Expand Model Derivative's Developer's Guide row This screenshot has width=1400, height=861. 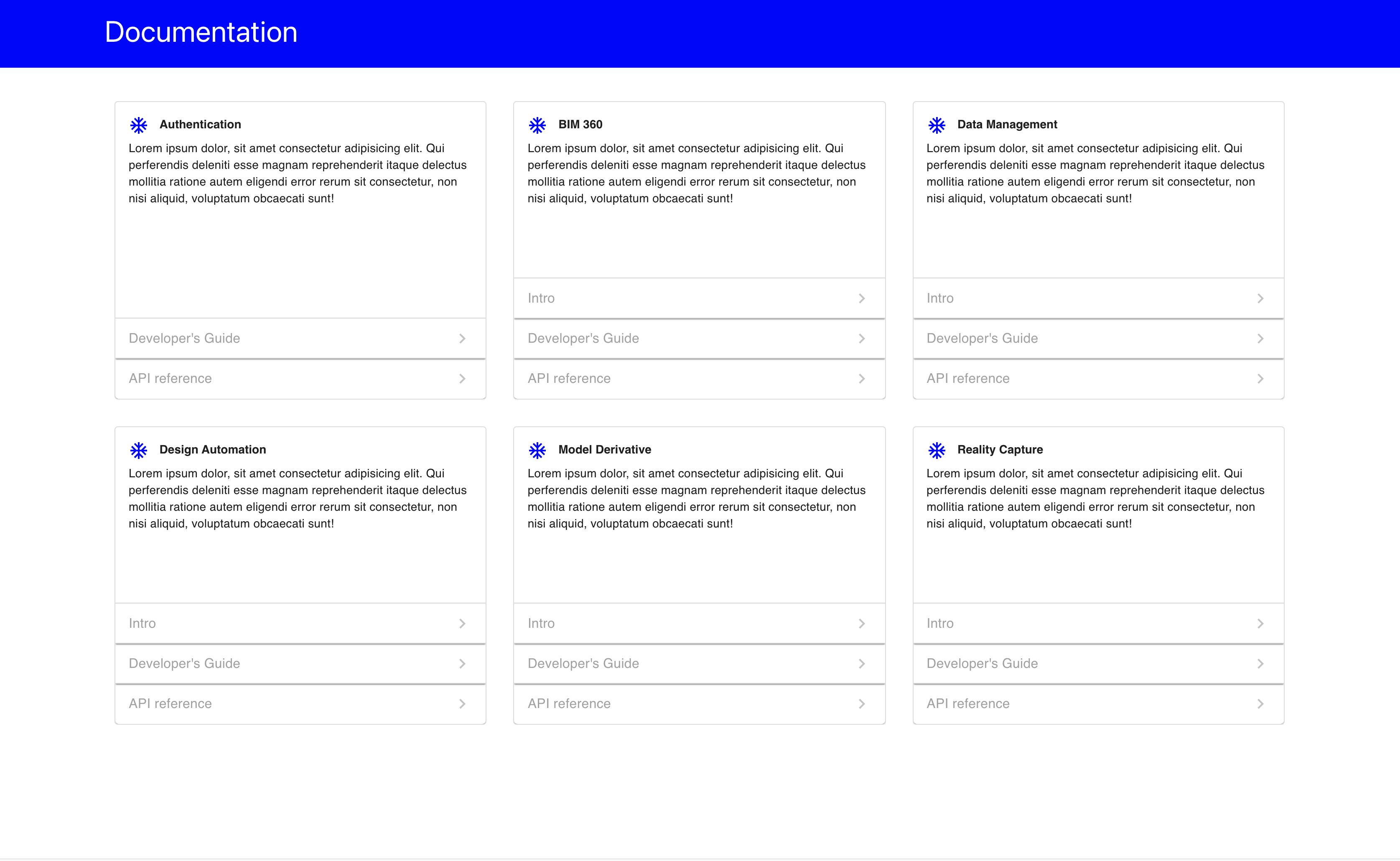coord(699,663)
